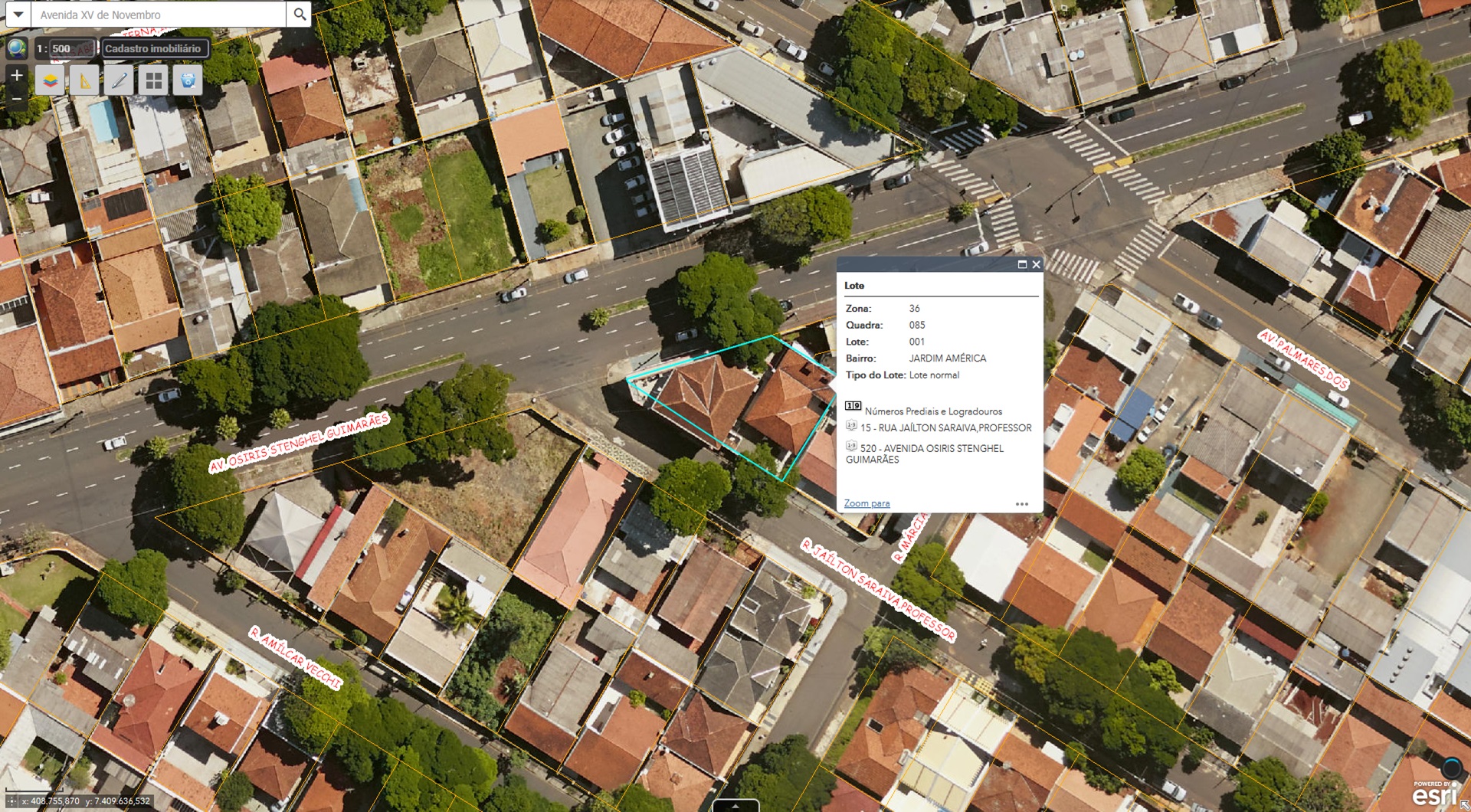Open the search source dropdown arrow

click(18, 15)
